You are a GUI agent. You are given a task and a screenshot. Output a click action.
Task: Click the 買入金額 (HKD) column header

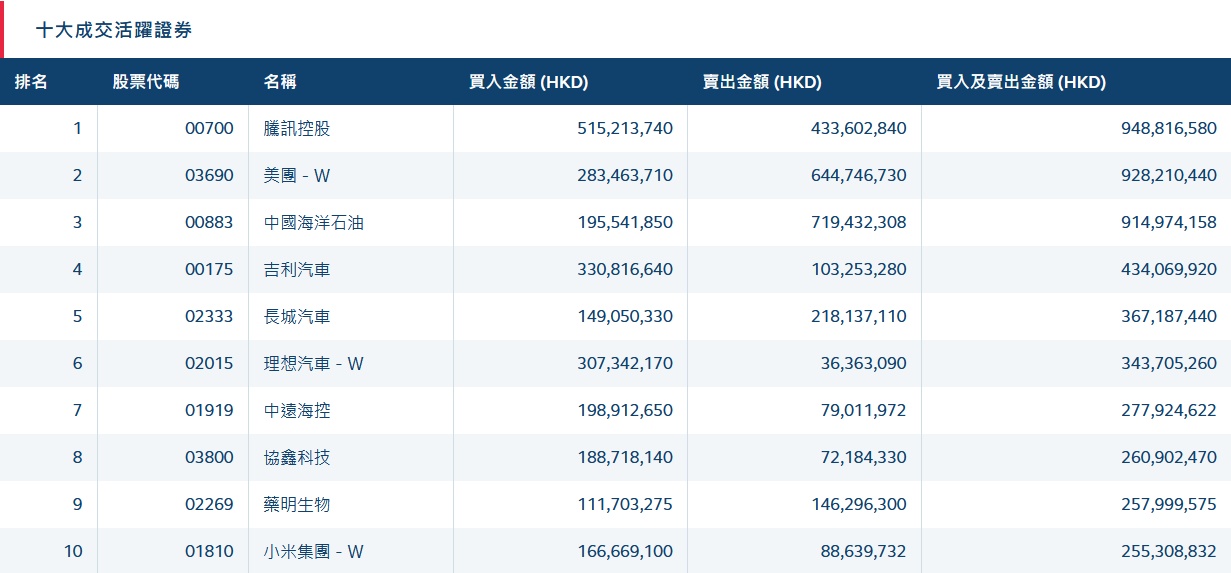[x=529, y=82]
